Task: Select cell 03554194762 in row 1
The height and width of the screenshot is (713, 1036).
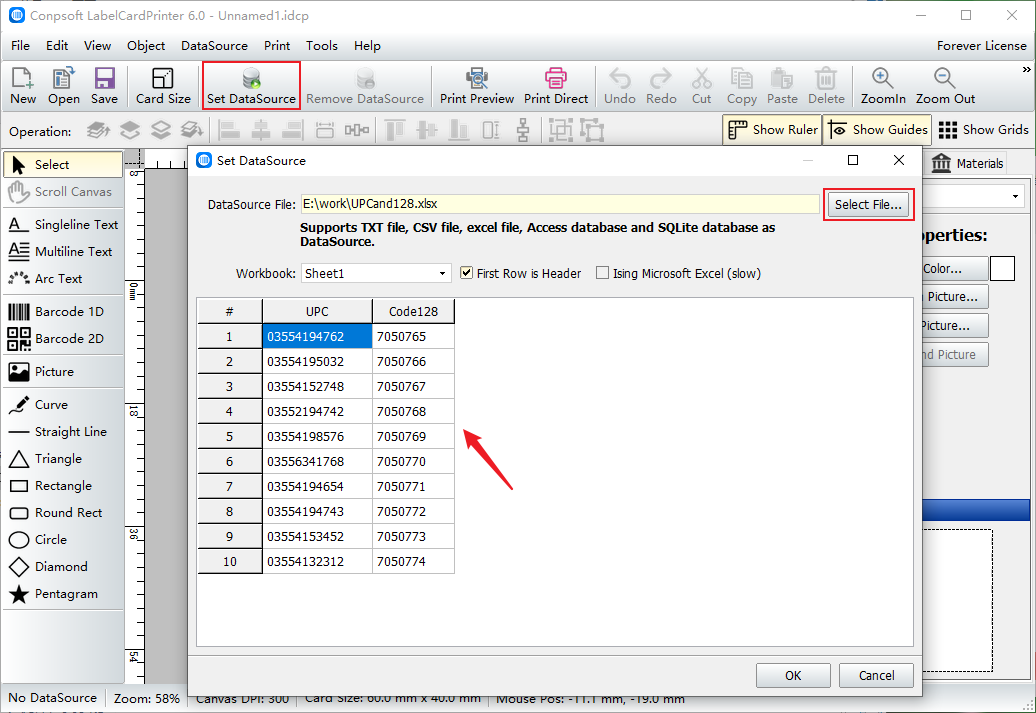Action: pos(317,336)
